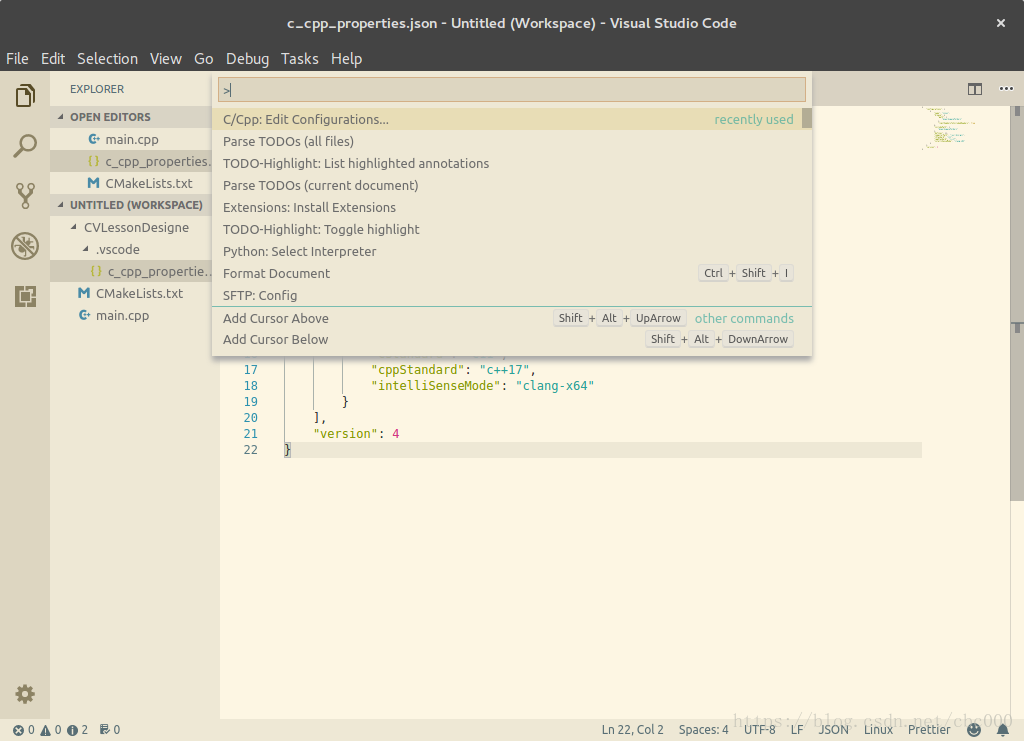Screen dimensions: 1024x741
Task: Collapse the Untitled (Workspace) section
Action: point(61,204)
